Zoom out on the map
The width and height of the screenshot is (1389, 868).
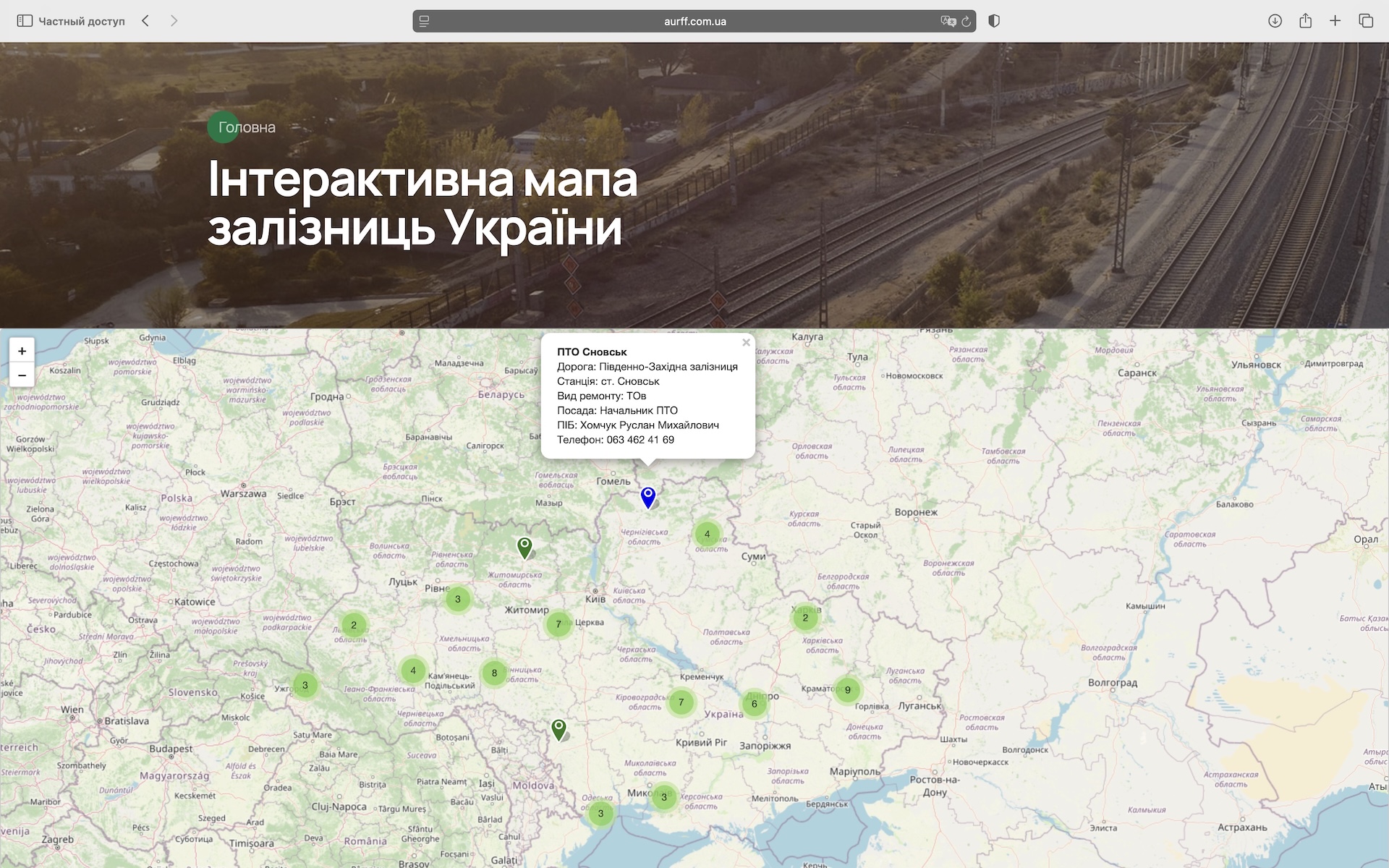22,375
